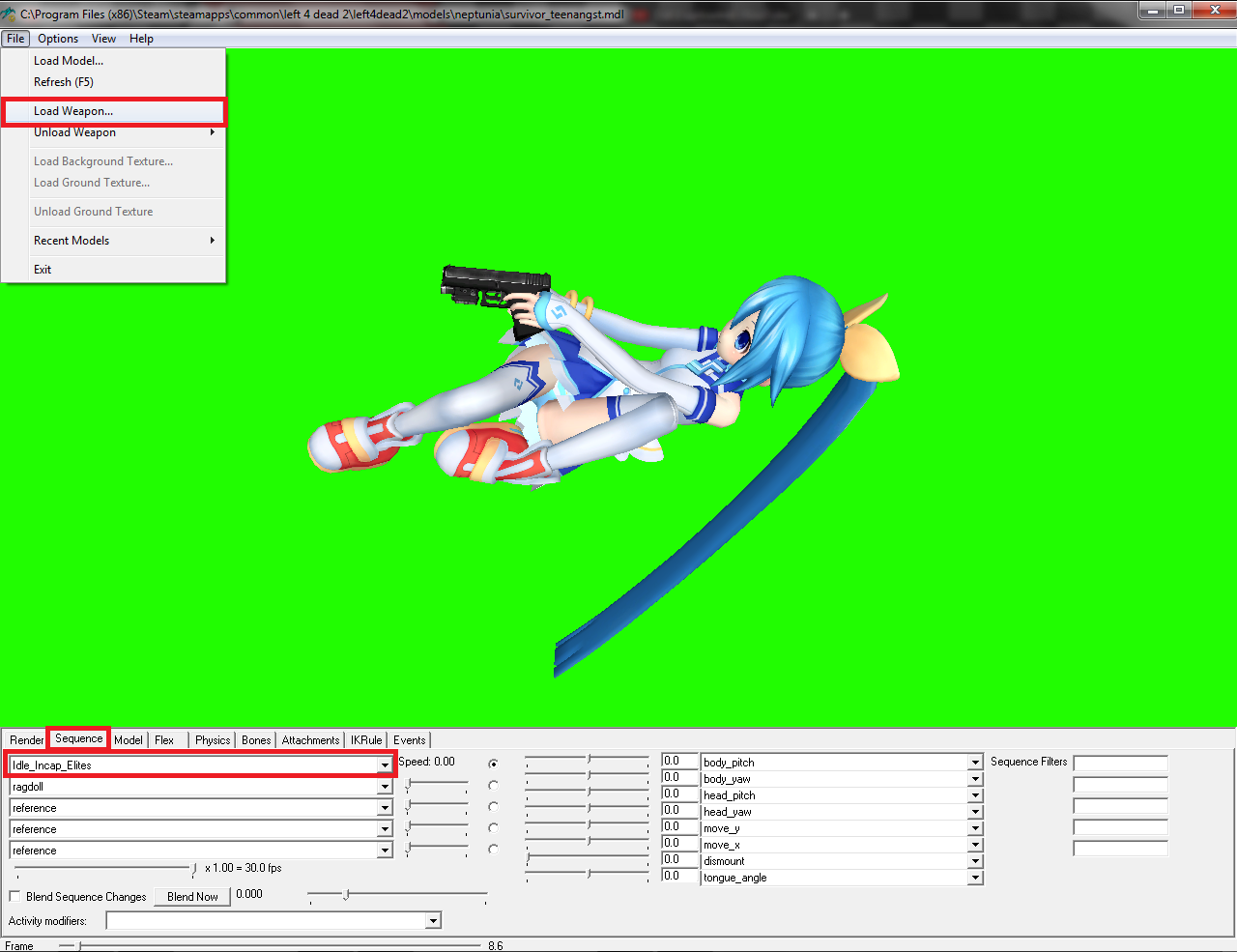
Task: Click the x 1.00 = 30.0 fps text
Action: 243,868
